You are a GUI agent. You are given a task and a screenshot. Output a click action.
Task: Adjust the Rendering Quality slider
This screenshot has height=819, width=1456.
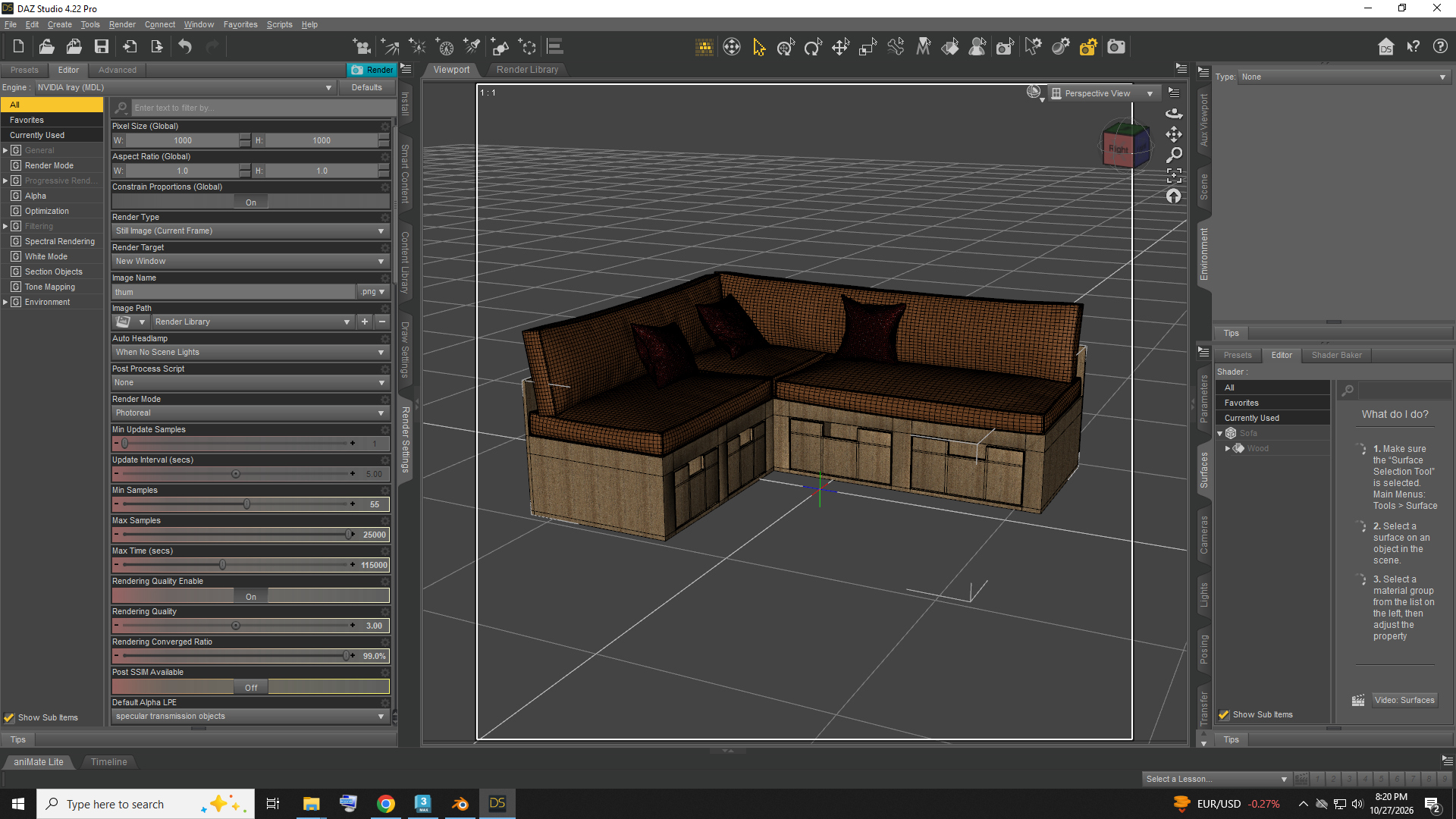click(x=237, y=626)
